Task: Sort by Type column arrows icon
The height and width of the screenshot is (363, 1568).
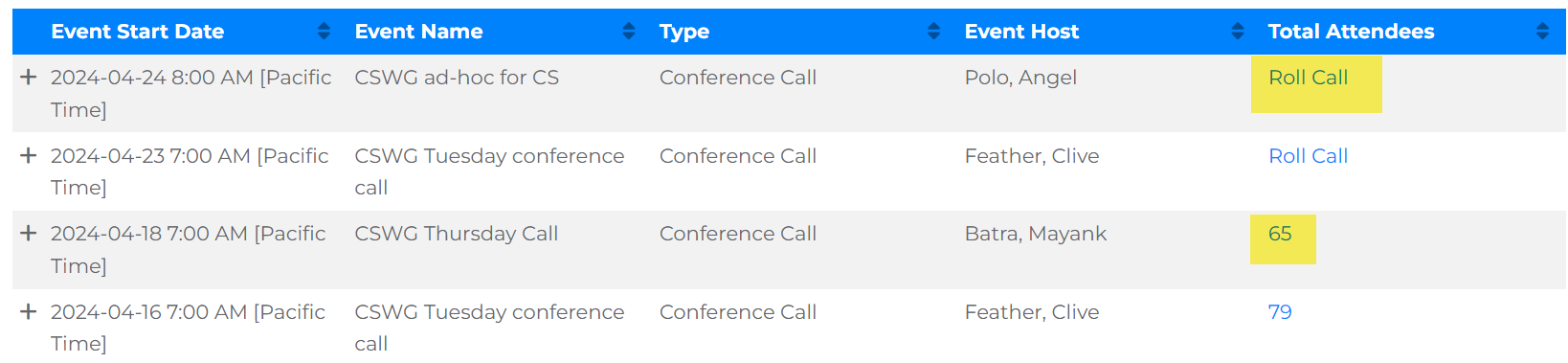Action: (x=934, y=32)
